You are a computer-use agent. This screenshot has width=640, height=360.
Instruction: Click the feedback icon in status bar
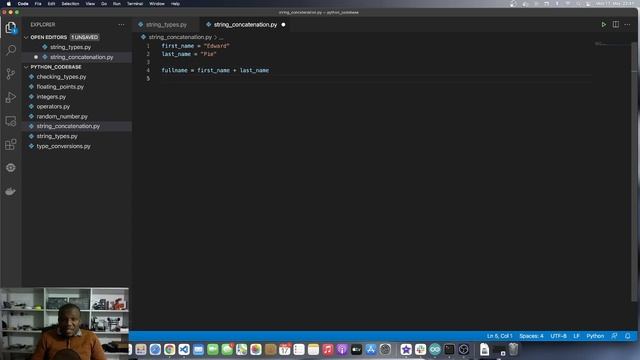coord(614,336)
